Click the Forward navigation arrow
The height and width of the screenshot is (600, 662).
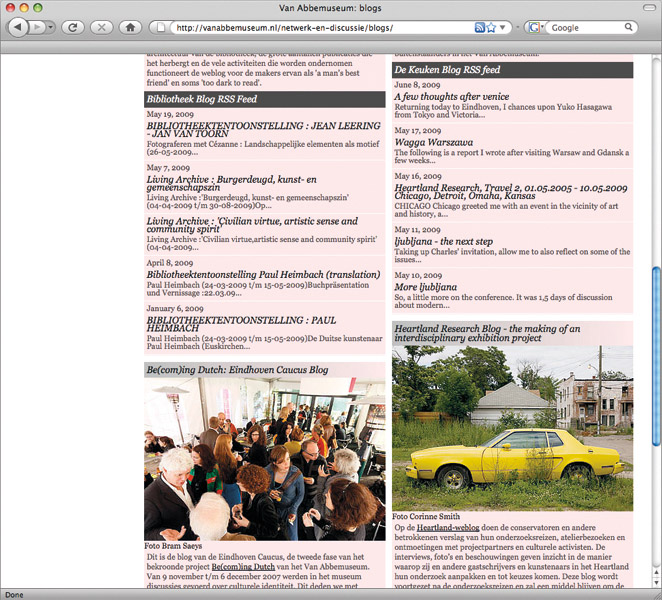[37, 27]
